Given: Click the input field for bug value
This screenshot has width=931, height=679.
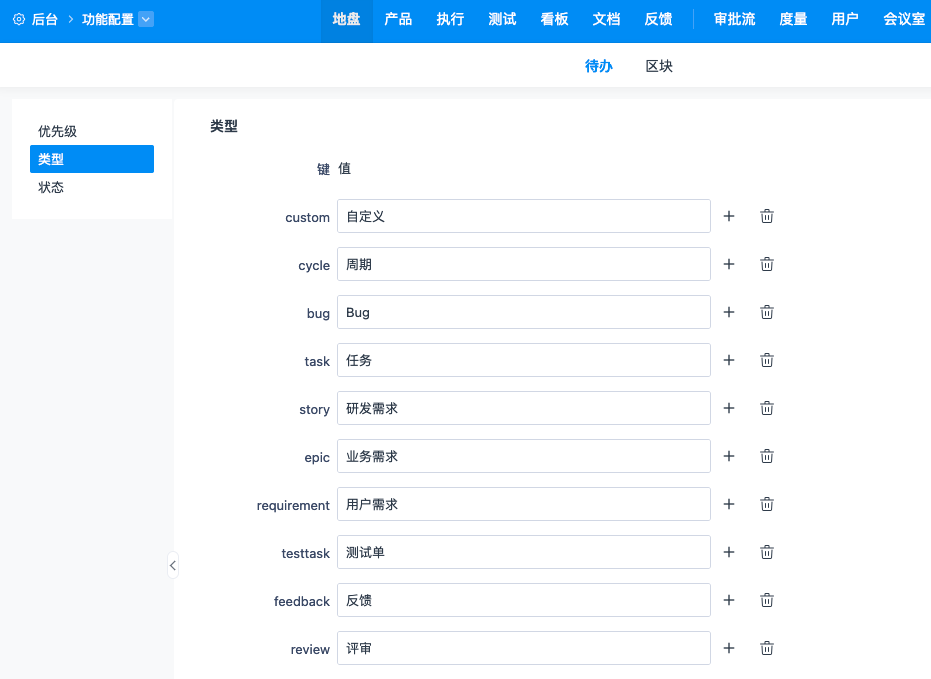Looking at the screenshot, I should pos(523,312).
